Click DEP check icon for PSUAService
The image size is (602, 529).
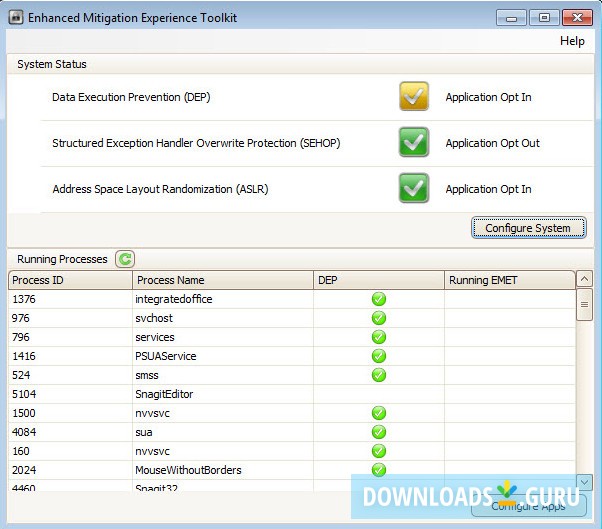[x=379, y=356]
